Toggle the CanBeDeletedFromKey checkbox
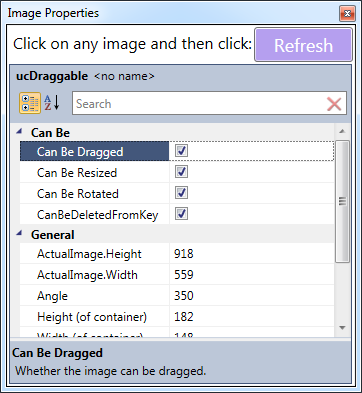The height and width of the screenshot is (393, 362). coord(181,214)
